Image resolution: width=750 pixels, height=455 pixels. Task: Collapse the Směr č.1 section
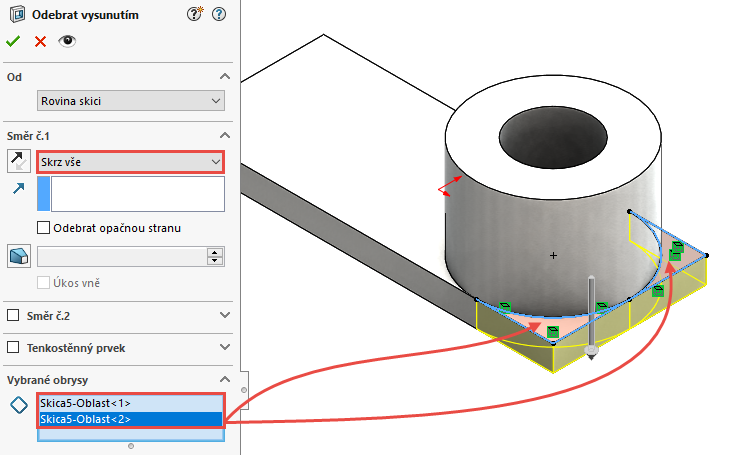point(225,136)
